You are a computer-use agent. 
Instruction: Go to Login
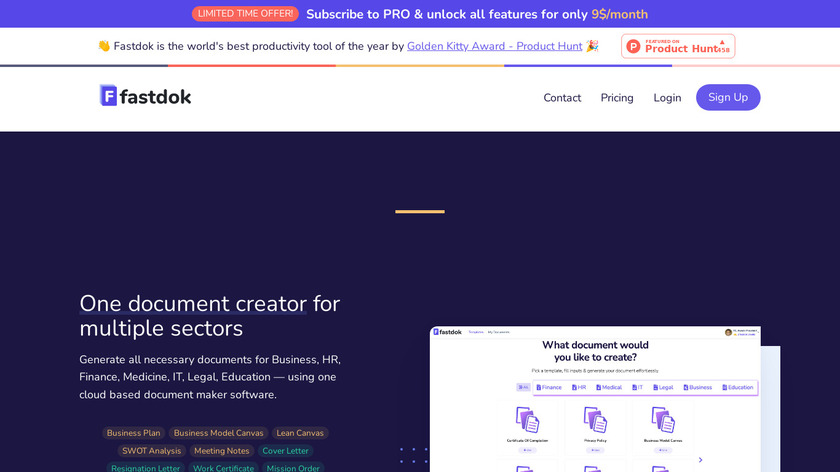coord(667,98)
